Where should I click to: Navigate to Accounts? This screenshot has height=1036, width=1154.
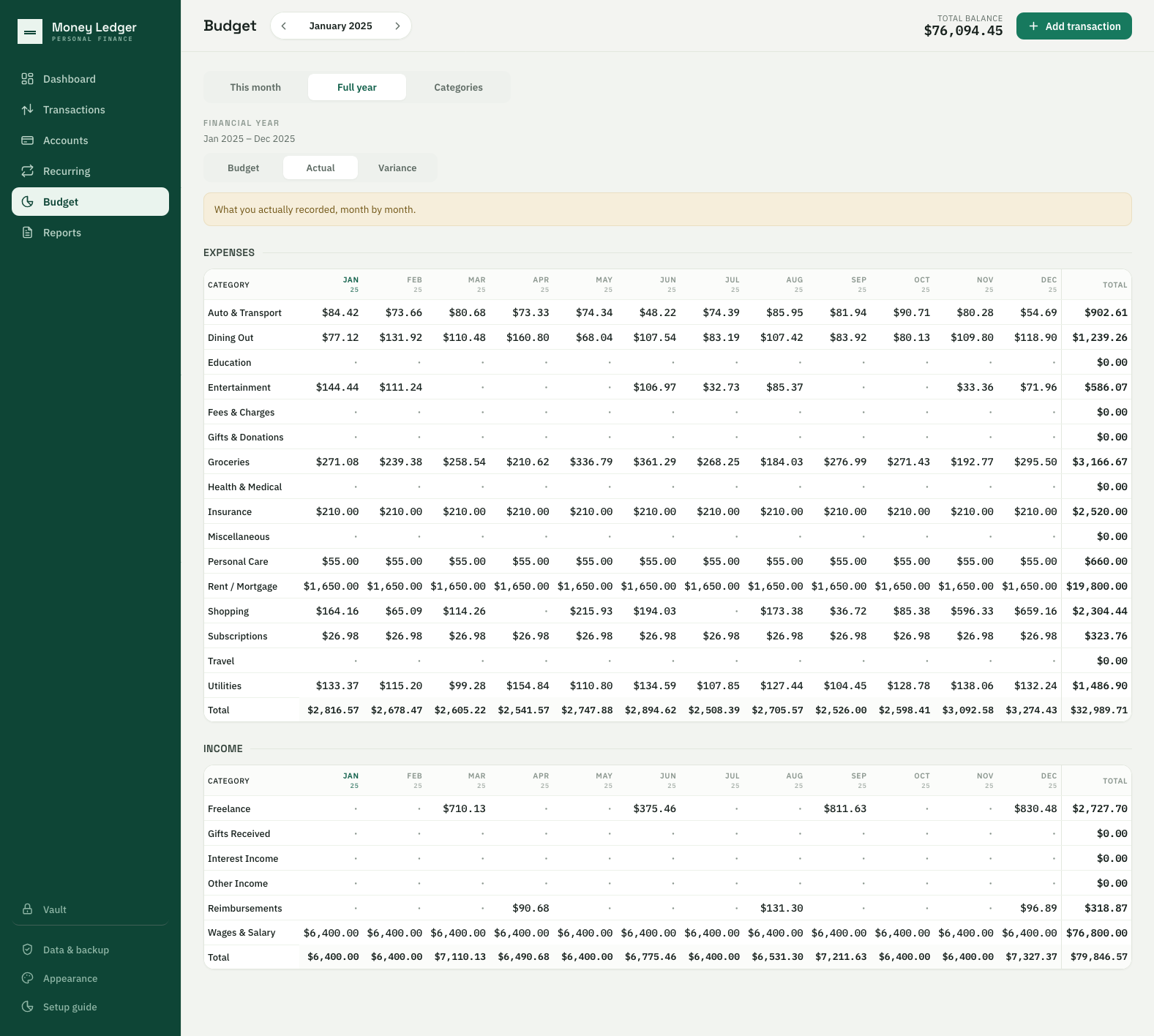pyautogui.click(x=90, y=140)
